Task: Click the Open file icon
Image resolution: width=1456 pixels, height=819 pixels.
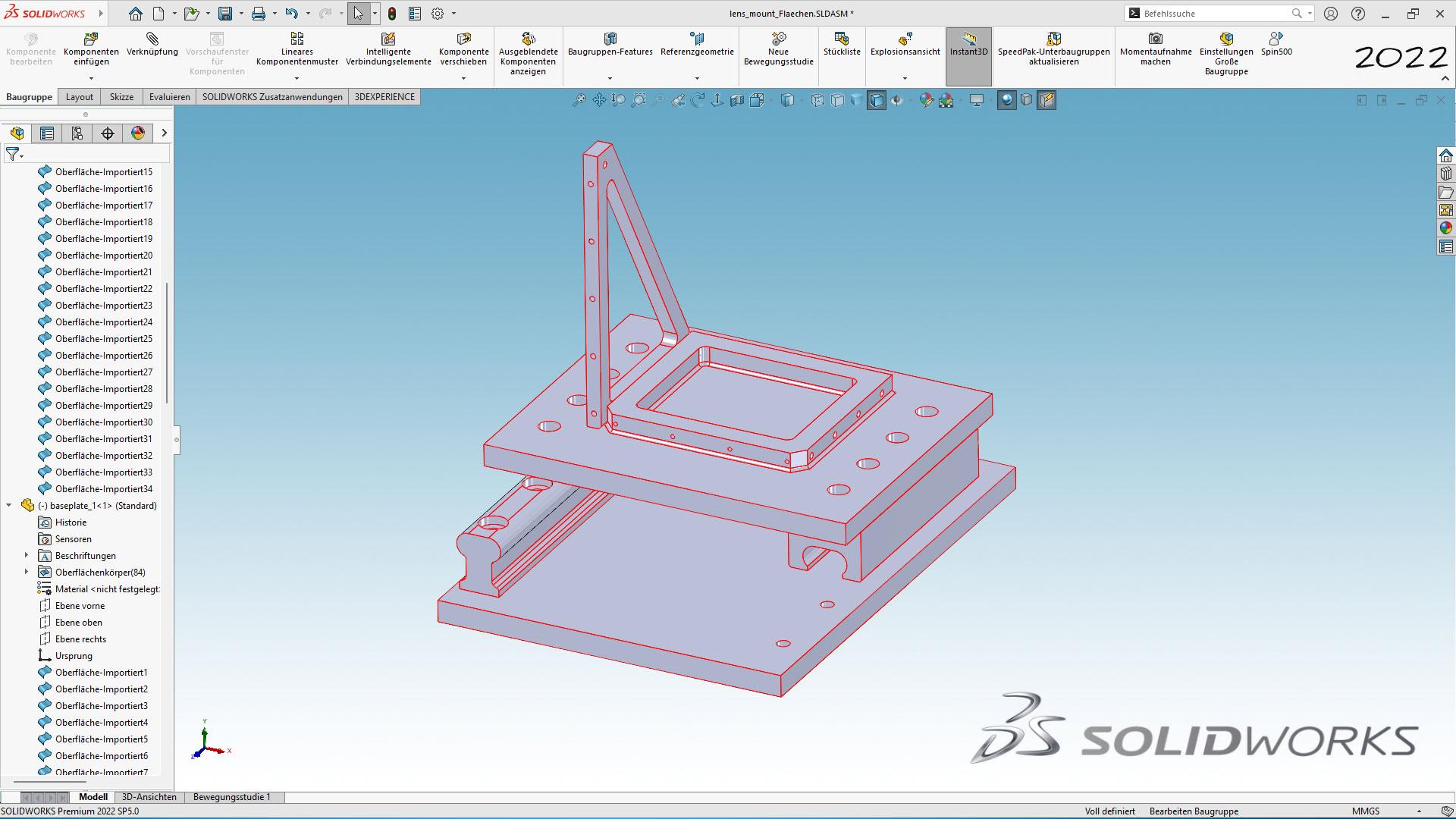Action: tap(190, 14)
